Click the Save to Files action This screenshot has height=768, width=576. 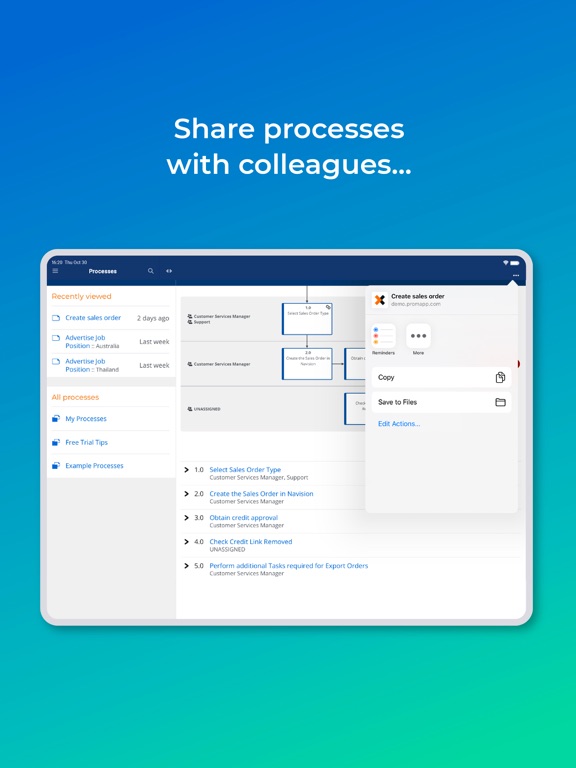click(441, 402)
